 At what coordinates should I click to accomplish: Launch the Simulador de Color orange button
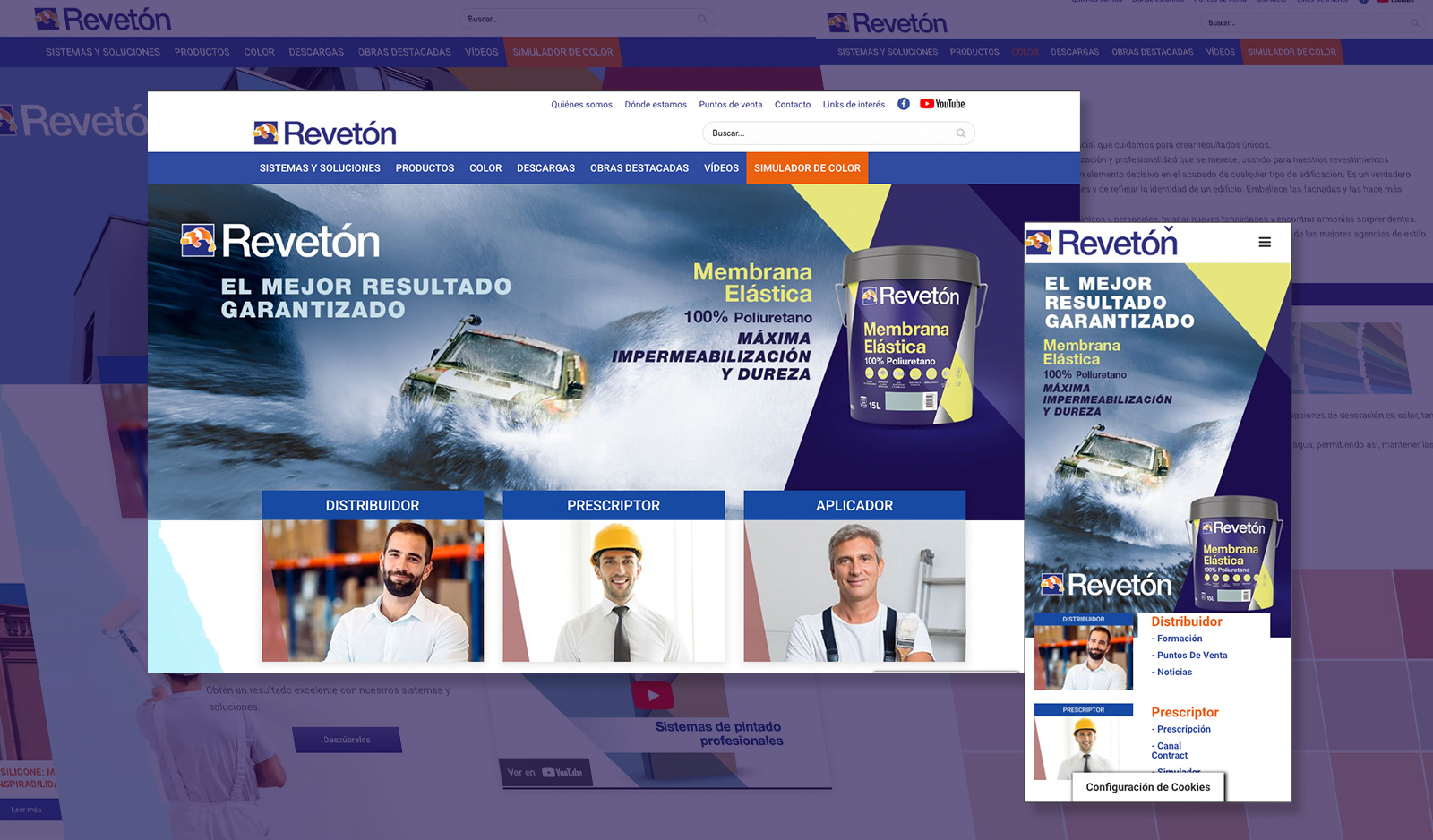coord(807,168)
